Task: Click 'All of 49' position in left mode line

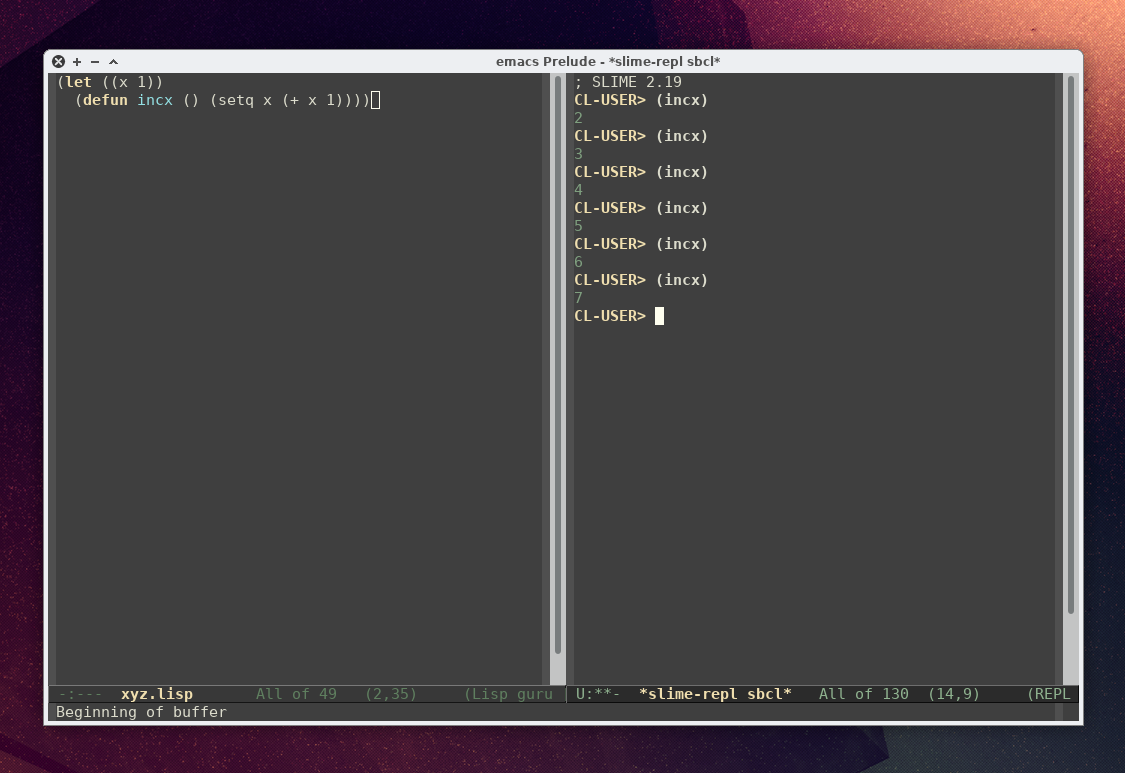Action: 296,694
